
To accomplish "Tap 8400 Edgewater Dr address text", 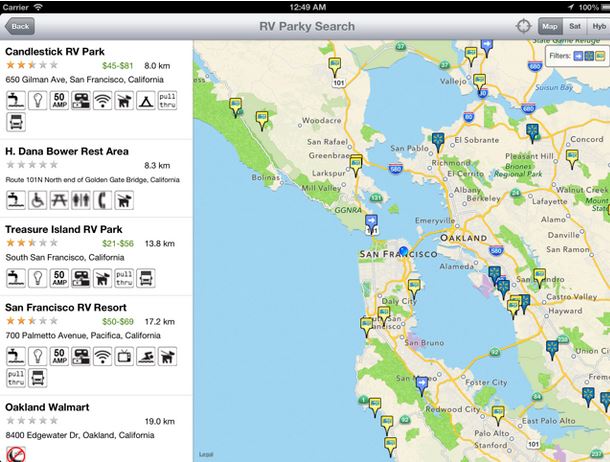I will click(80, 435).
